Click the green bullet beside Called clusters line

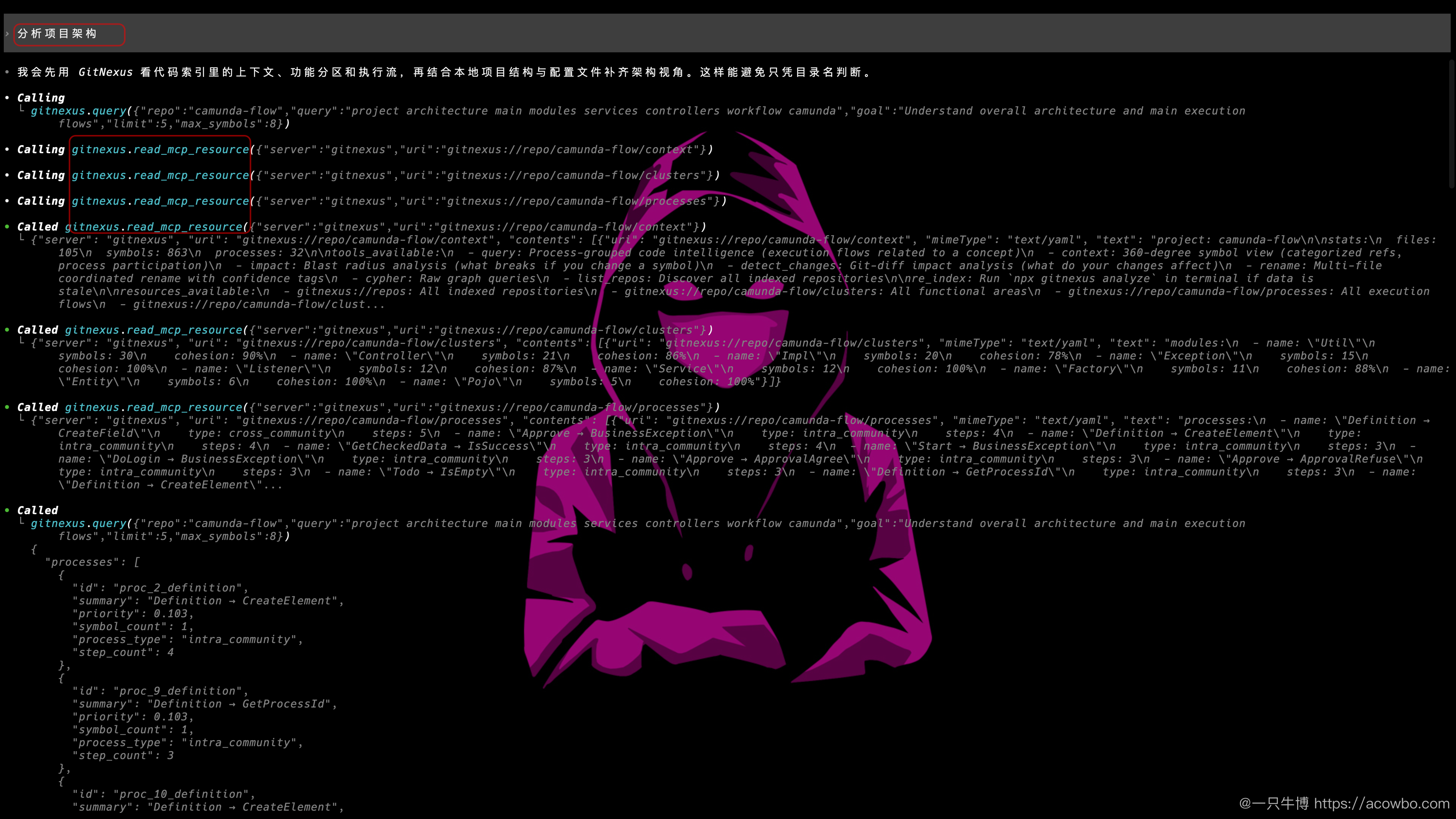tap(7, 329)
